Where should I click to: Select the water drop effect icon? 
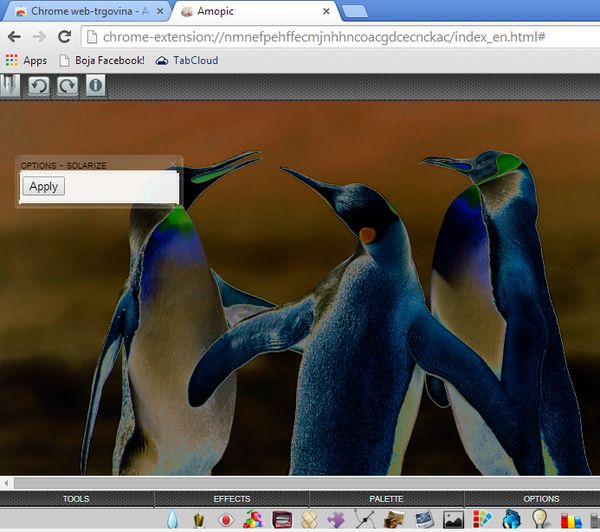point(173,520)
